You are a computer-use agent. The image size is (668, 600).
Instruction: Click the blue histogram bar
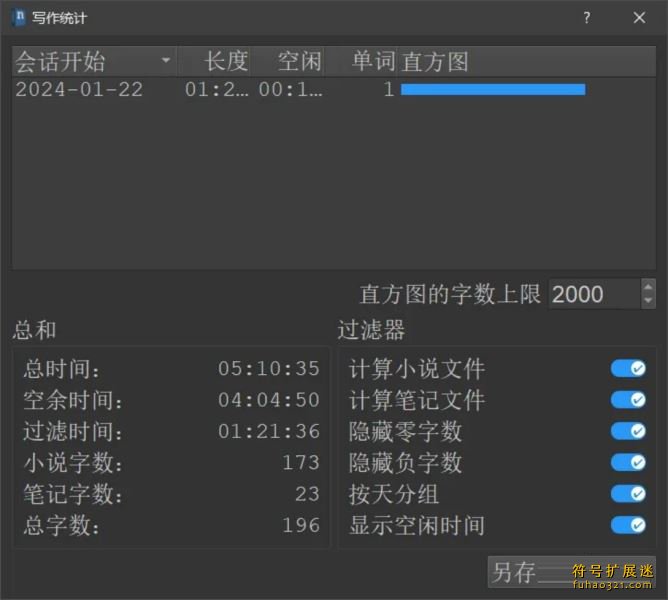pyautogui.click(x=493, y=89)
